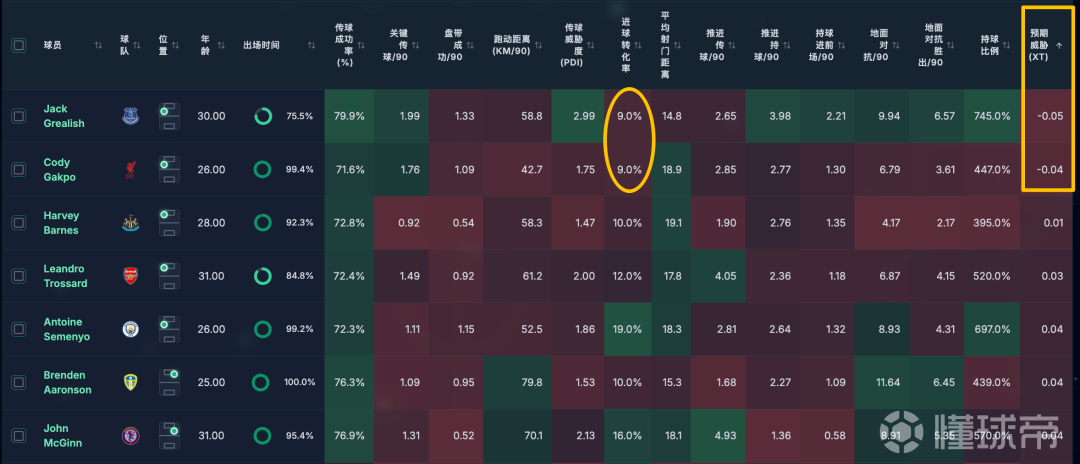Select the Harvey Barnes row checkbox
Image resolution: width=1080 pixels, height=464 pixels.
(19, 222)
